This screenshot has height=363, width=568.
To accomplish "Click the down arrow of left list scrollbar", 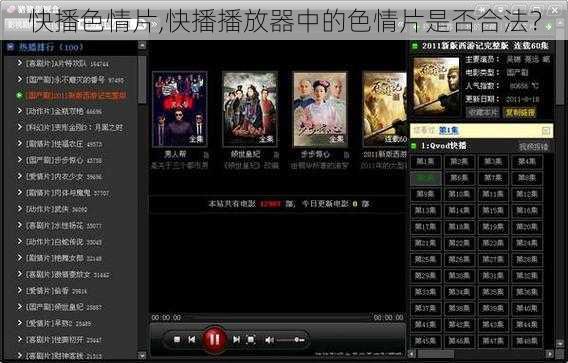I will (142, 355).
